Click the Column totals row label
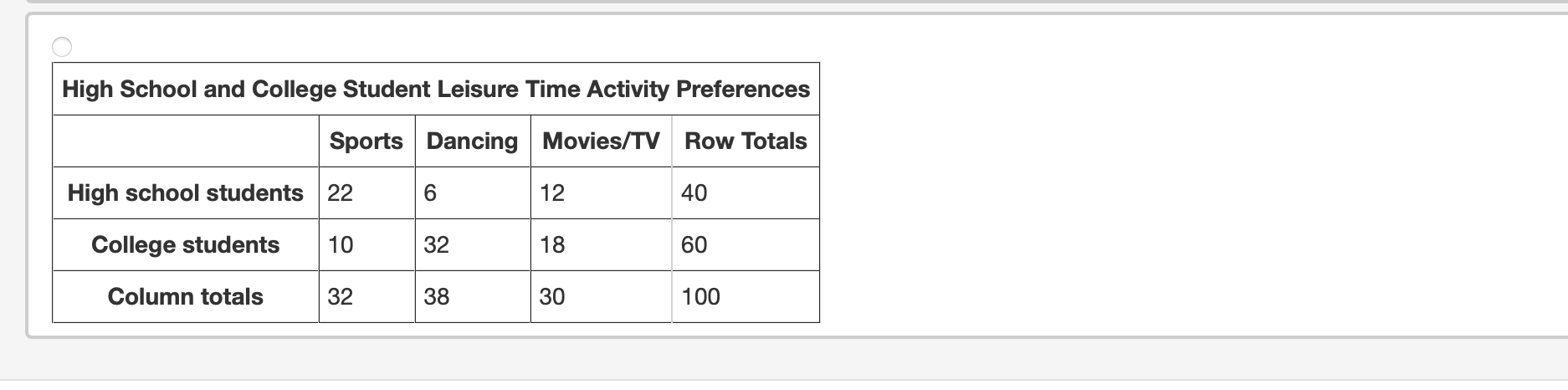Viewport: 1568px width, 390px height. (x=185, y=296)
